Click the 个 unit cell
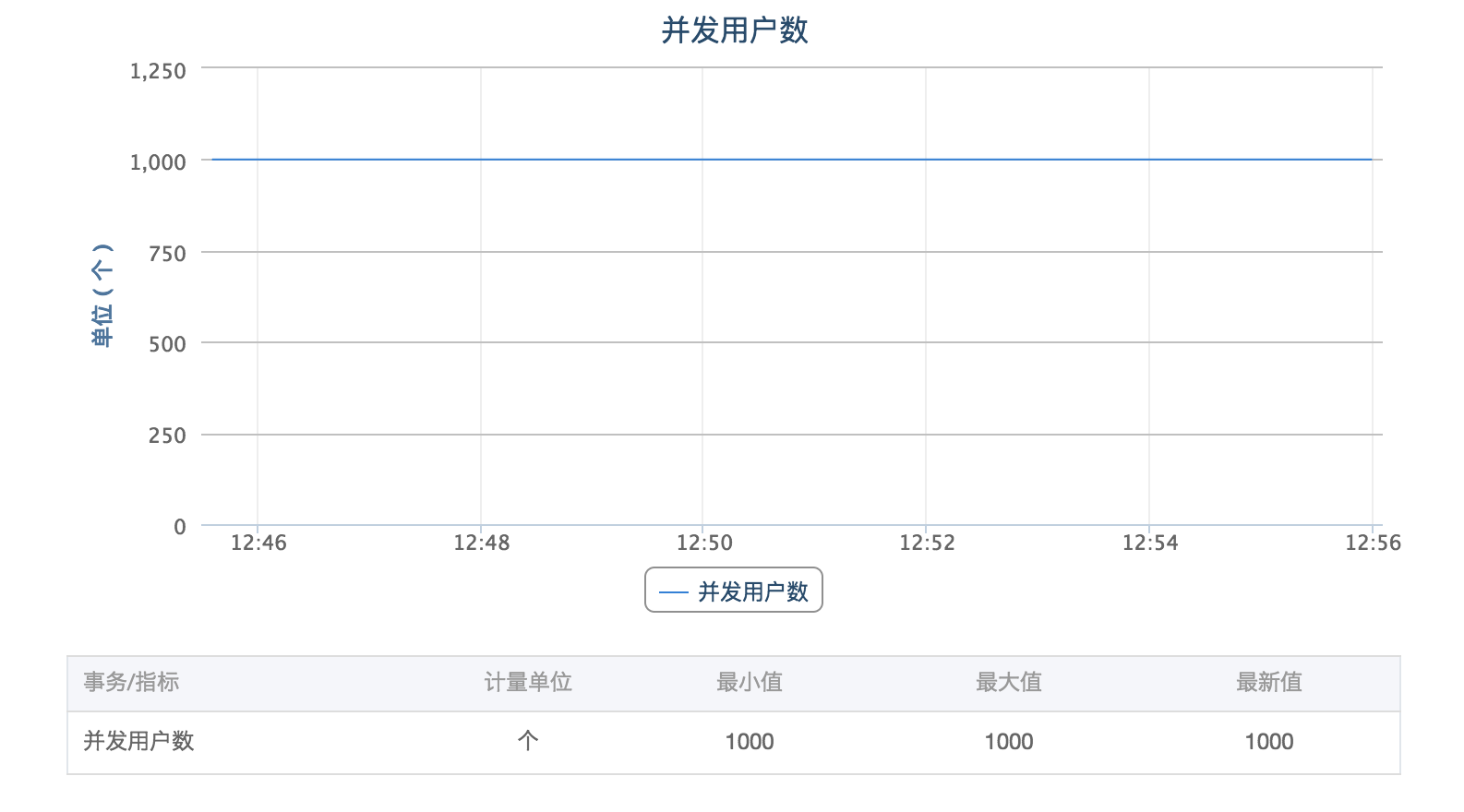 pos(528,741)
